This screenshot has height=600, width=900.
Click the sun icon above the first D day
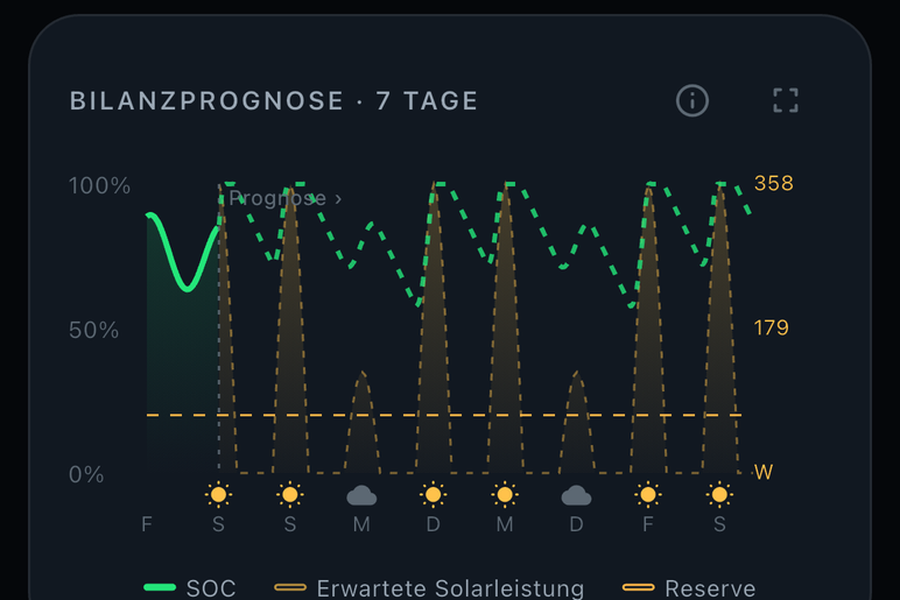pyautogui.click(x=433, y=494)
